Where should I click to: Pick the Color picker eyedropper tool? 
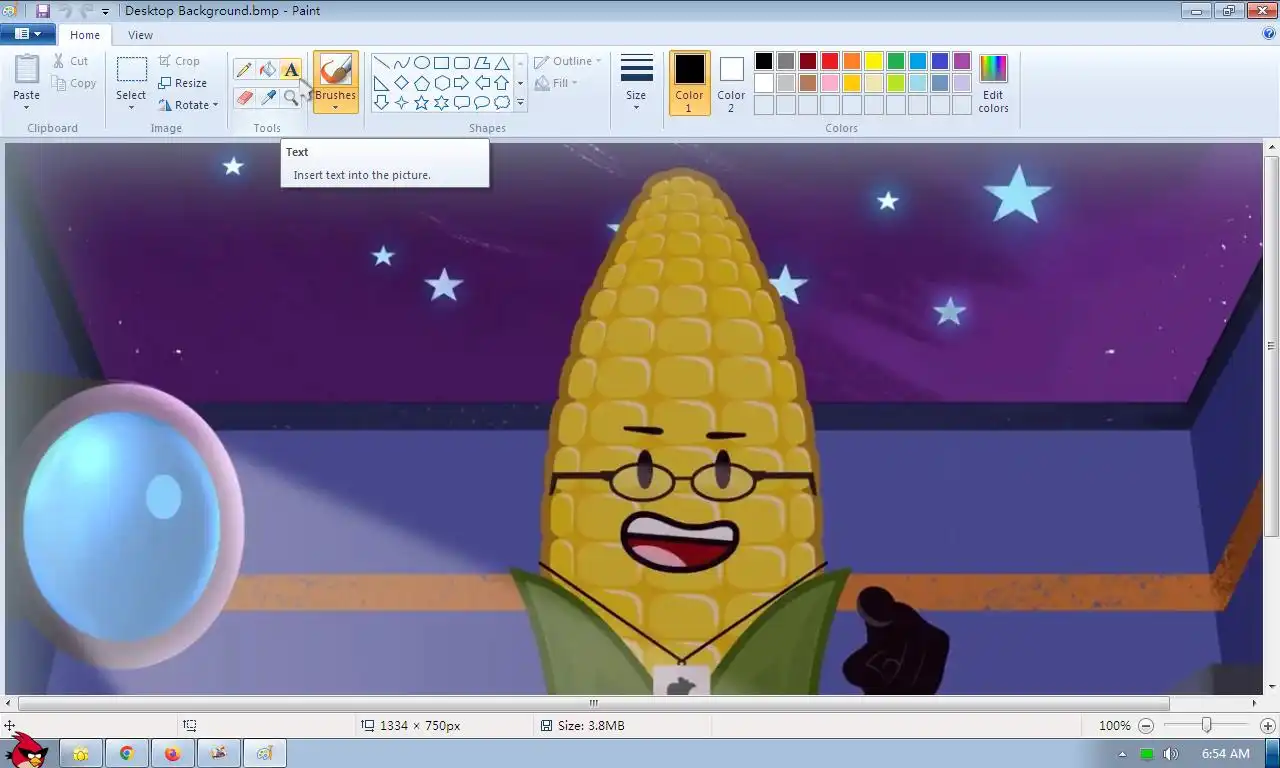(267, 97)
